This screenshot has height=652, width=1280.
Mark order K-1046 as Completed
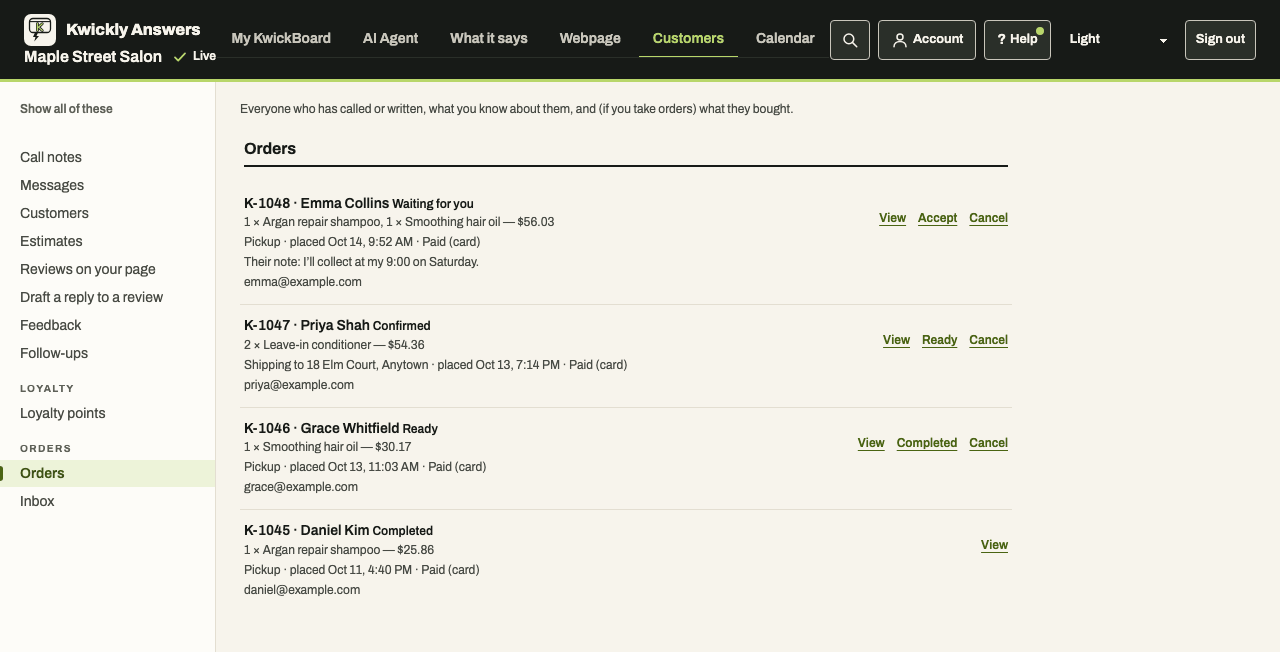(x=927, y=443)
